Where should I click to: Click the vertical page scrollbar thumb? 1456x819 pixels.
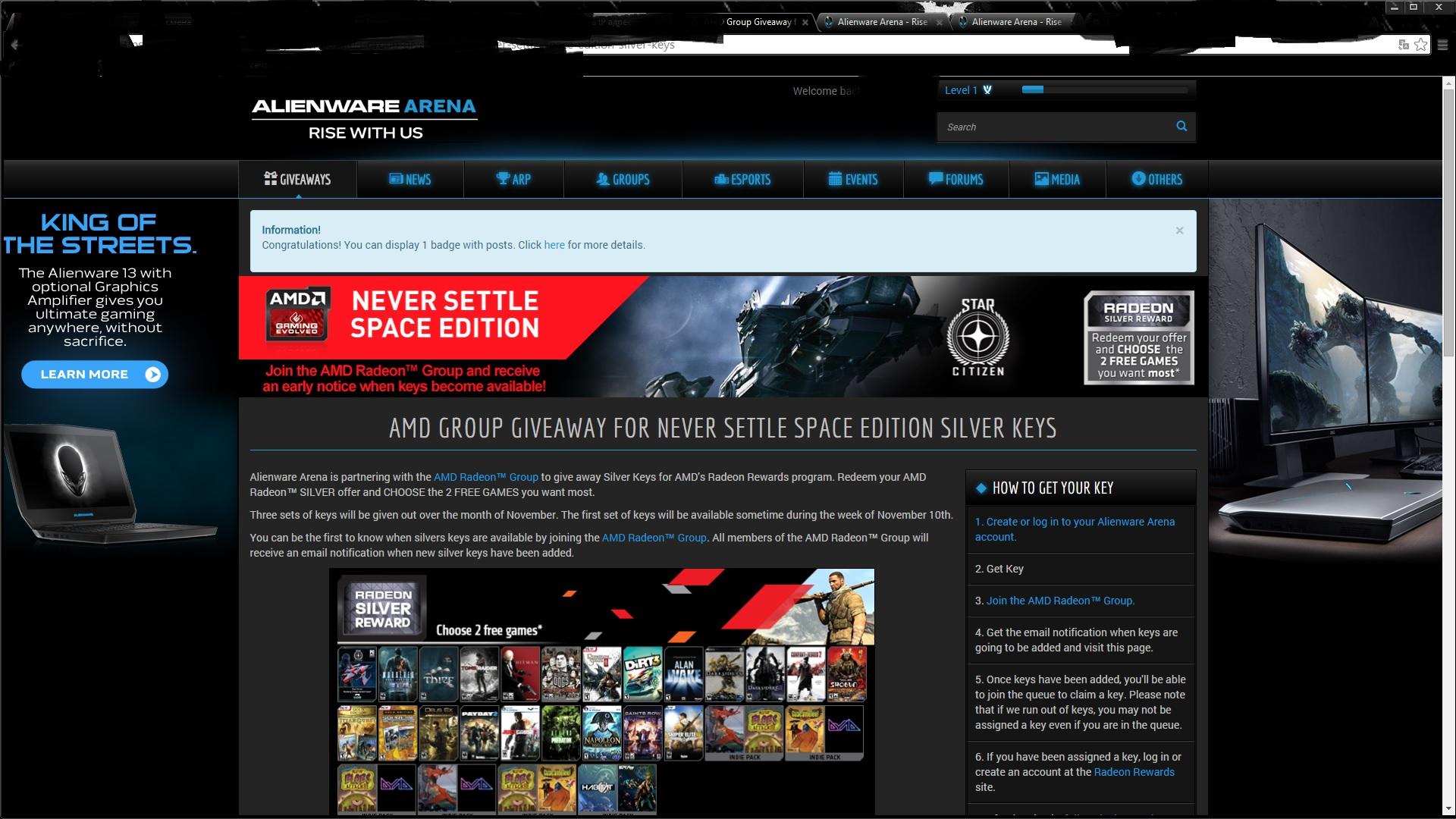(1448, 224)
